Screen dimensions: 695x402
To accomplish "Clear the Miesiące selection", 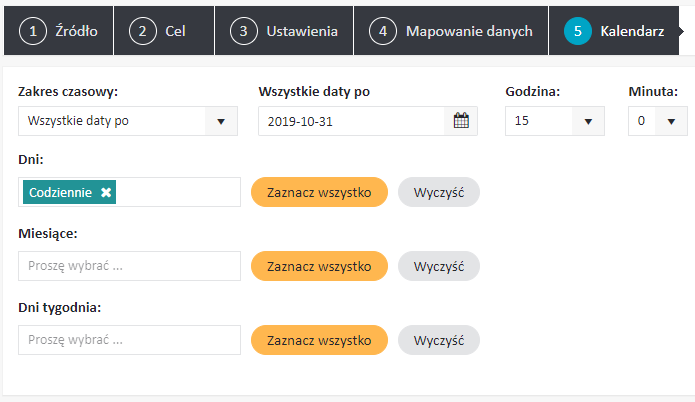I will click(x=439, y=266).
